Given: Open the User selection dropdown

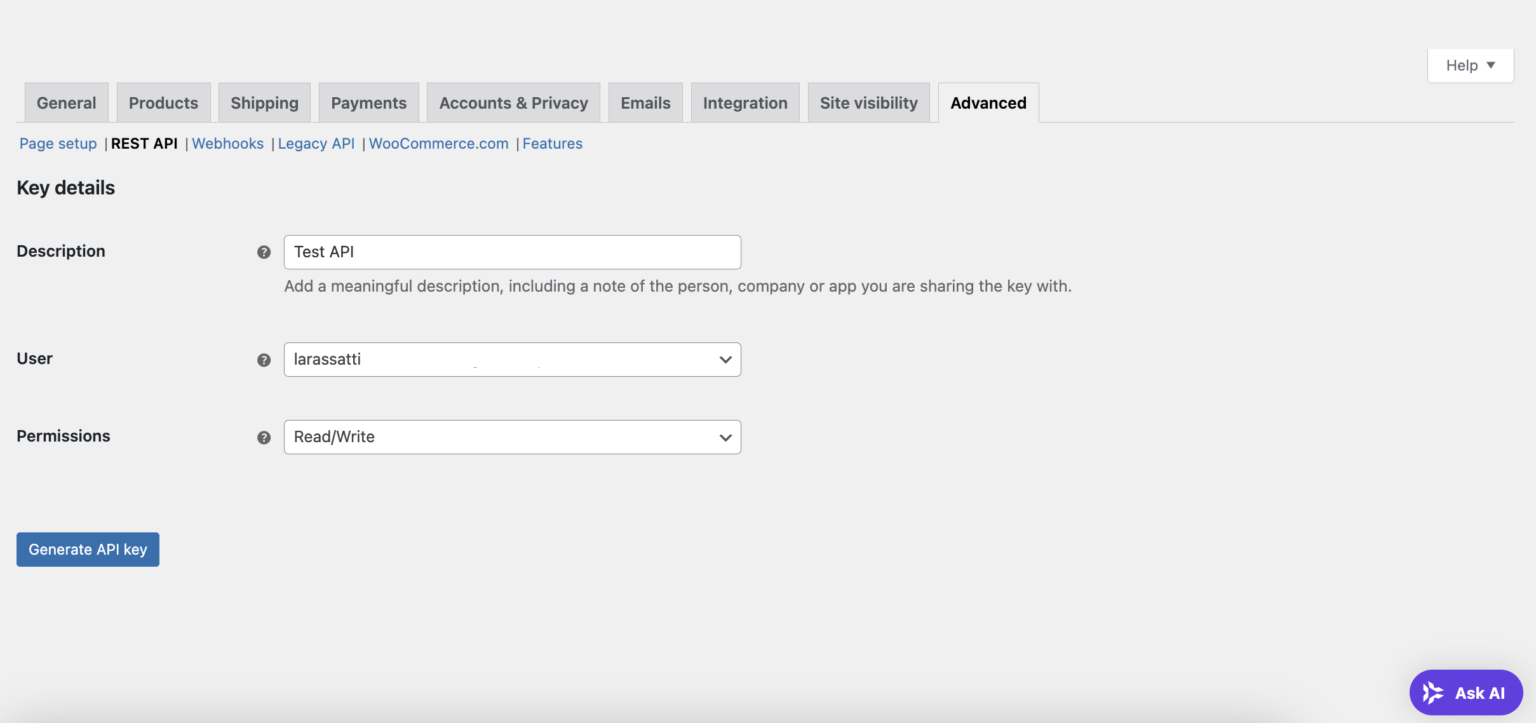Looking at the screenshot, I should click(512, 359).
